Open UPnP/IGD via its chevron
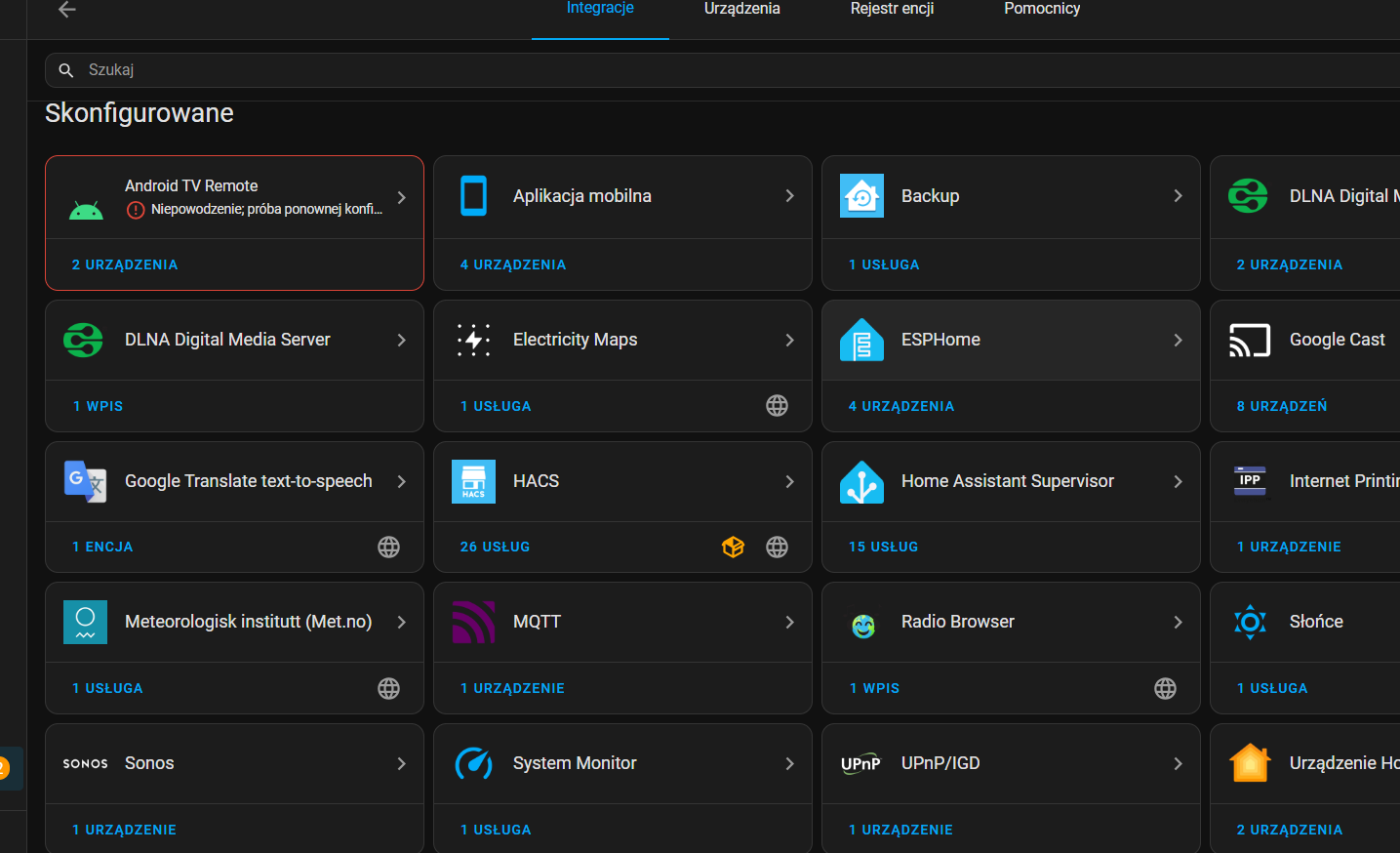 pyautogui.click(x=1178, y=763)
